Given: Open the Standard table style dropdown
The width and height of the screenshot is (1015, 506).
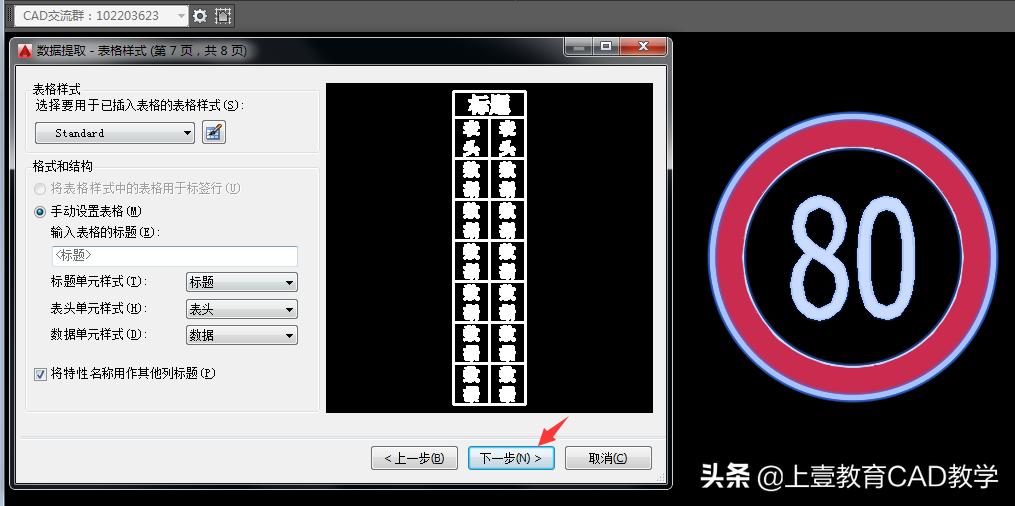Looking at the screenshot, I should point(115,133).
